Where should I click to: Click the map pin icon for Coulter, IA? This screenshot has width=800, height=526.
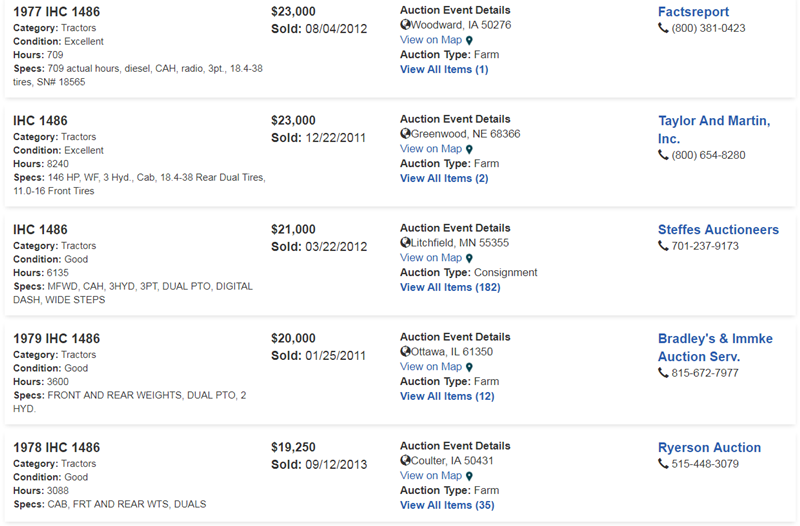click(x=469, y=477)
